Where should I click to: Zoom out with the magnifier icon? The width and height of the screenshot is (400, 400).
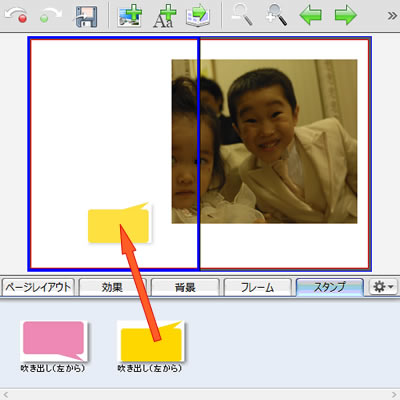pos(242,15)
